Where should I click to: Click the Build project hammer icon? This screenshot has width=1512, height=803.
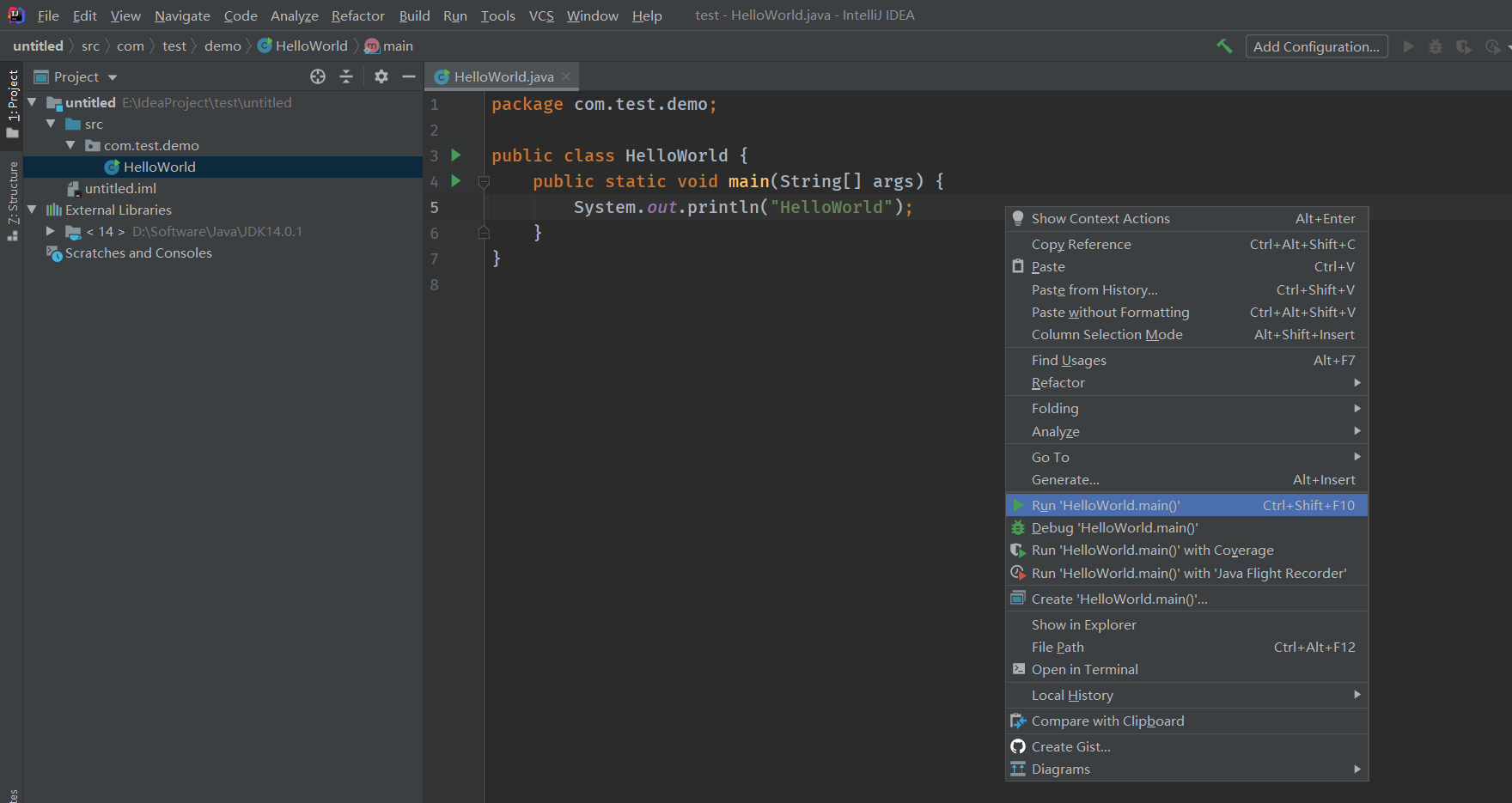click(1224, 46)
